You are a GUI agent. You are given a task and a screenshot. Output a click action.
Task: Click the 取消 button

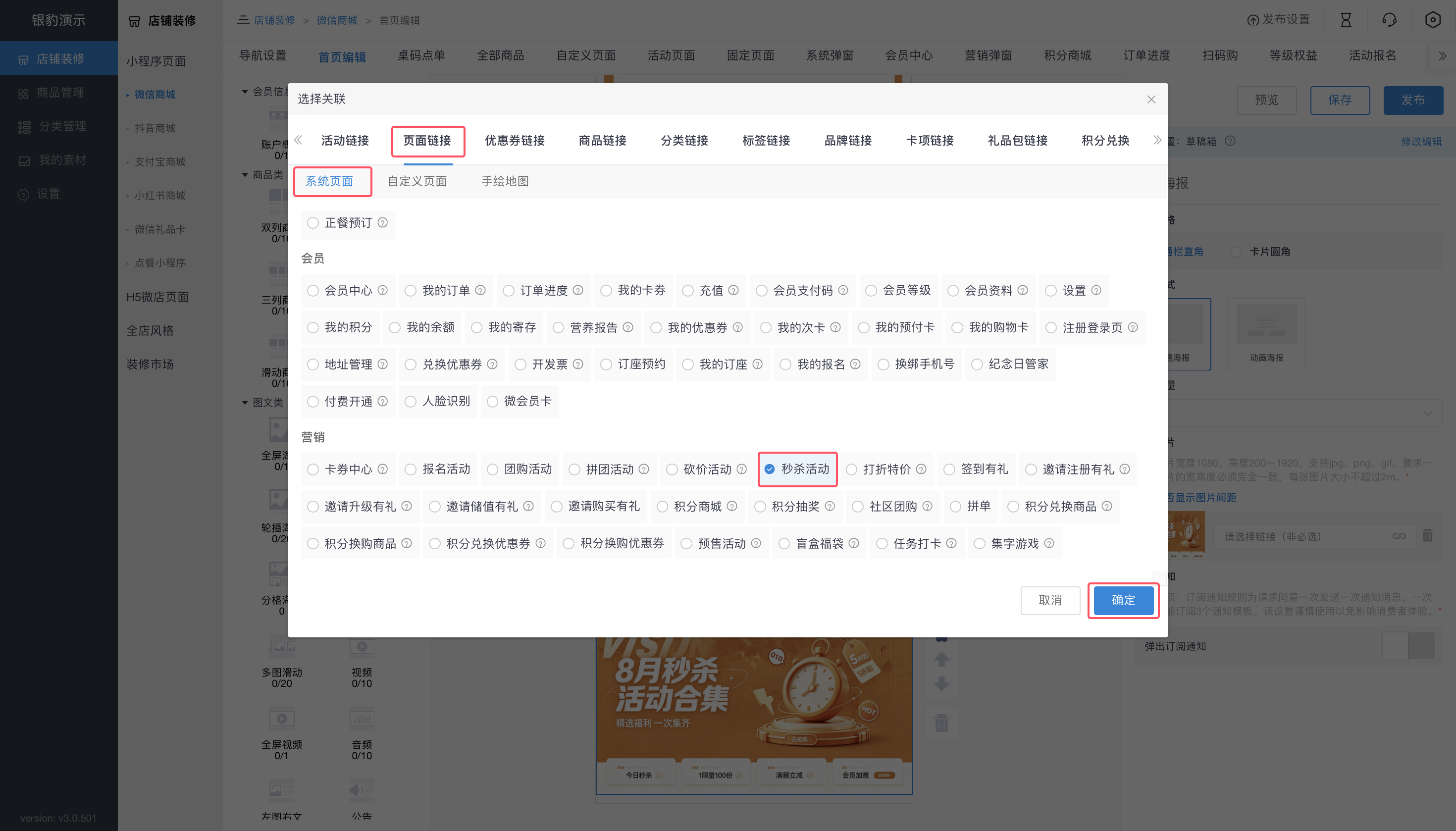[x=1050, y=600]
